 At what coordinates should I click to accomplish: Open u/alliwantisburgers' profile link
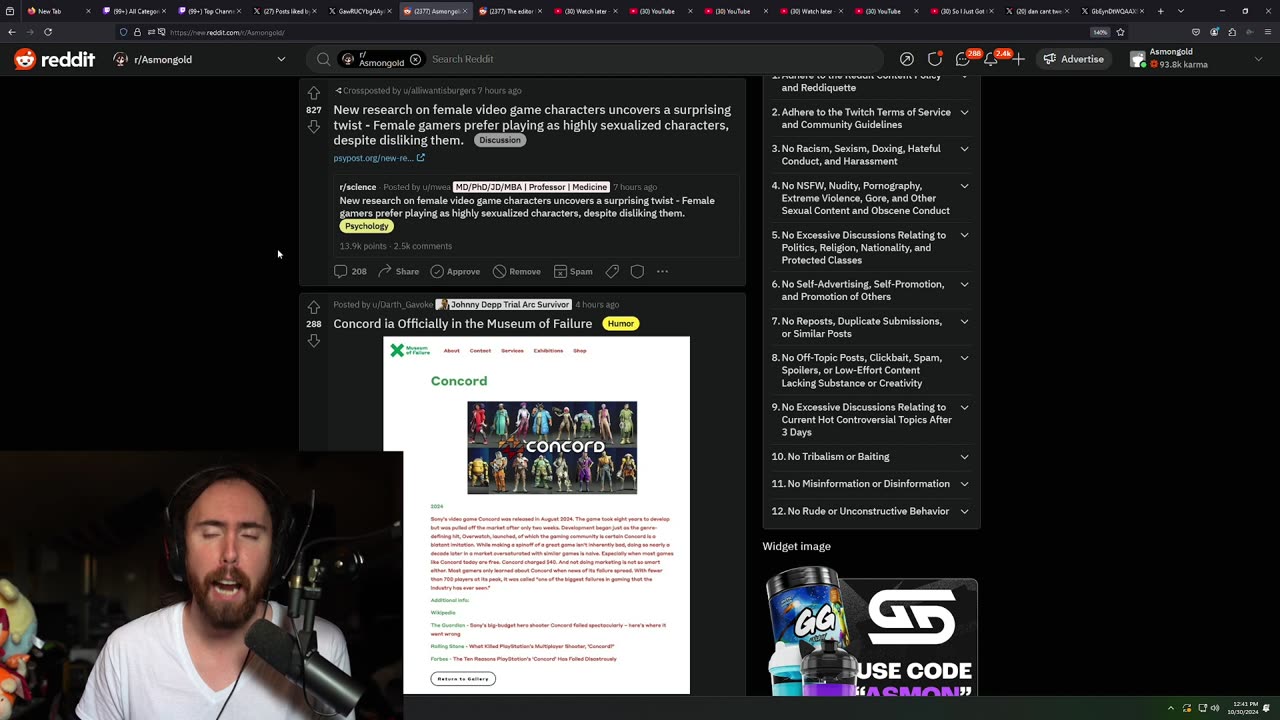(439, 91)
